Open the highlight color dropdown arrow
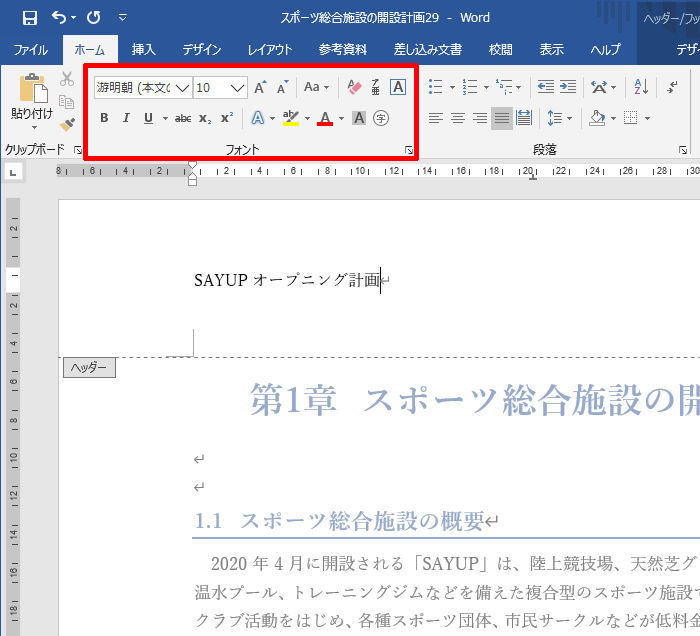Screen dimensions: 700x636 click(x=307, y=118)
